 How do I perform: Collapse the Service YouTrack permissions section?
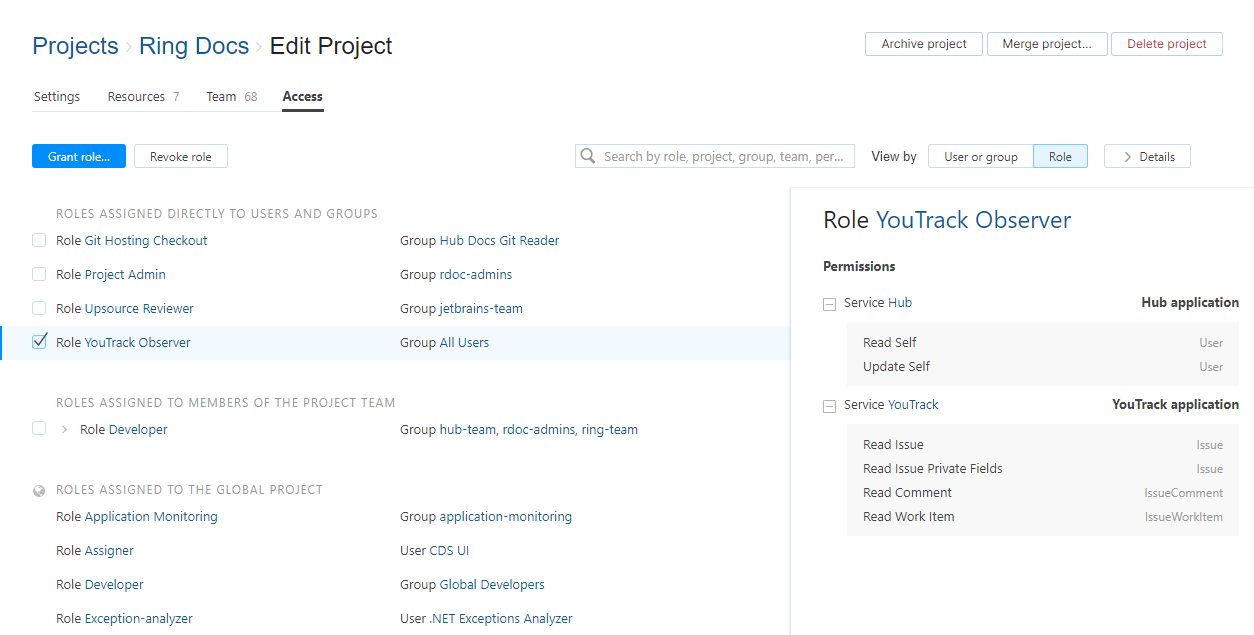(829, 406)
